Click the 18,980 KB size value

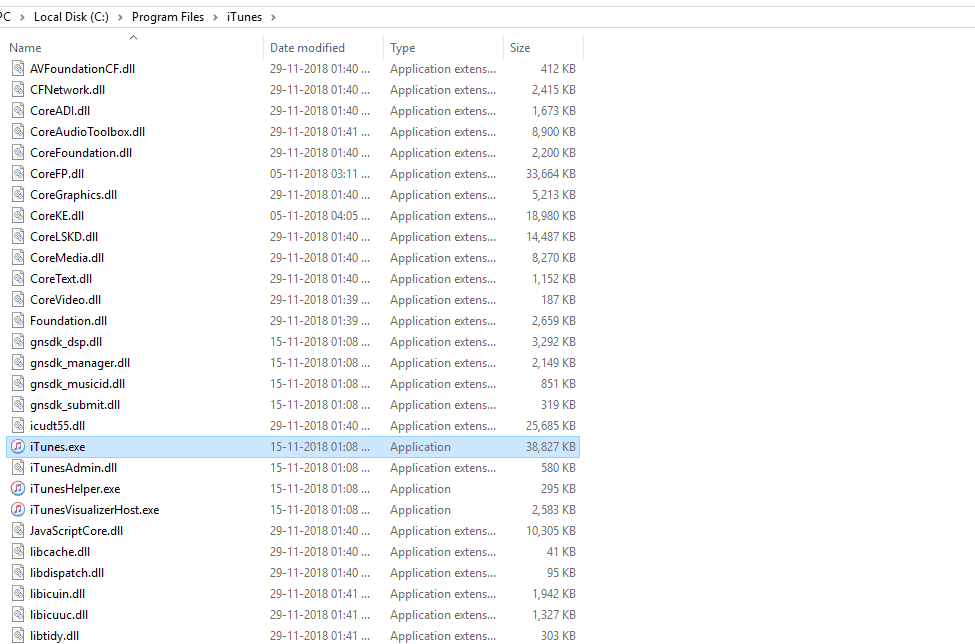click(x=551, y=216)
